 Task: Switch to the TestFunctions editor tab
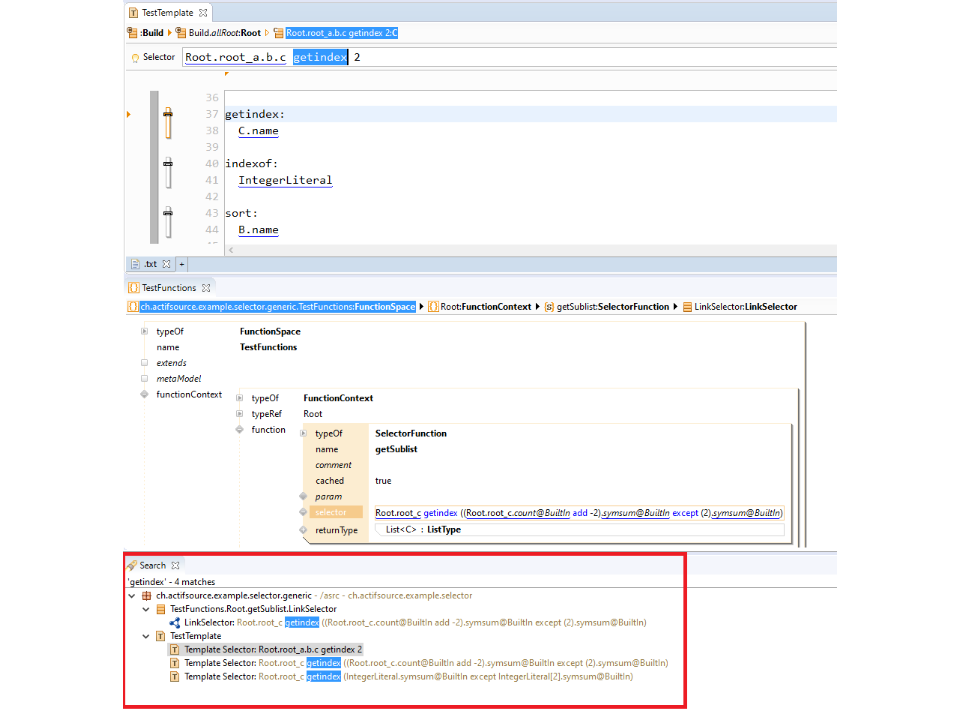[169, 288]
